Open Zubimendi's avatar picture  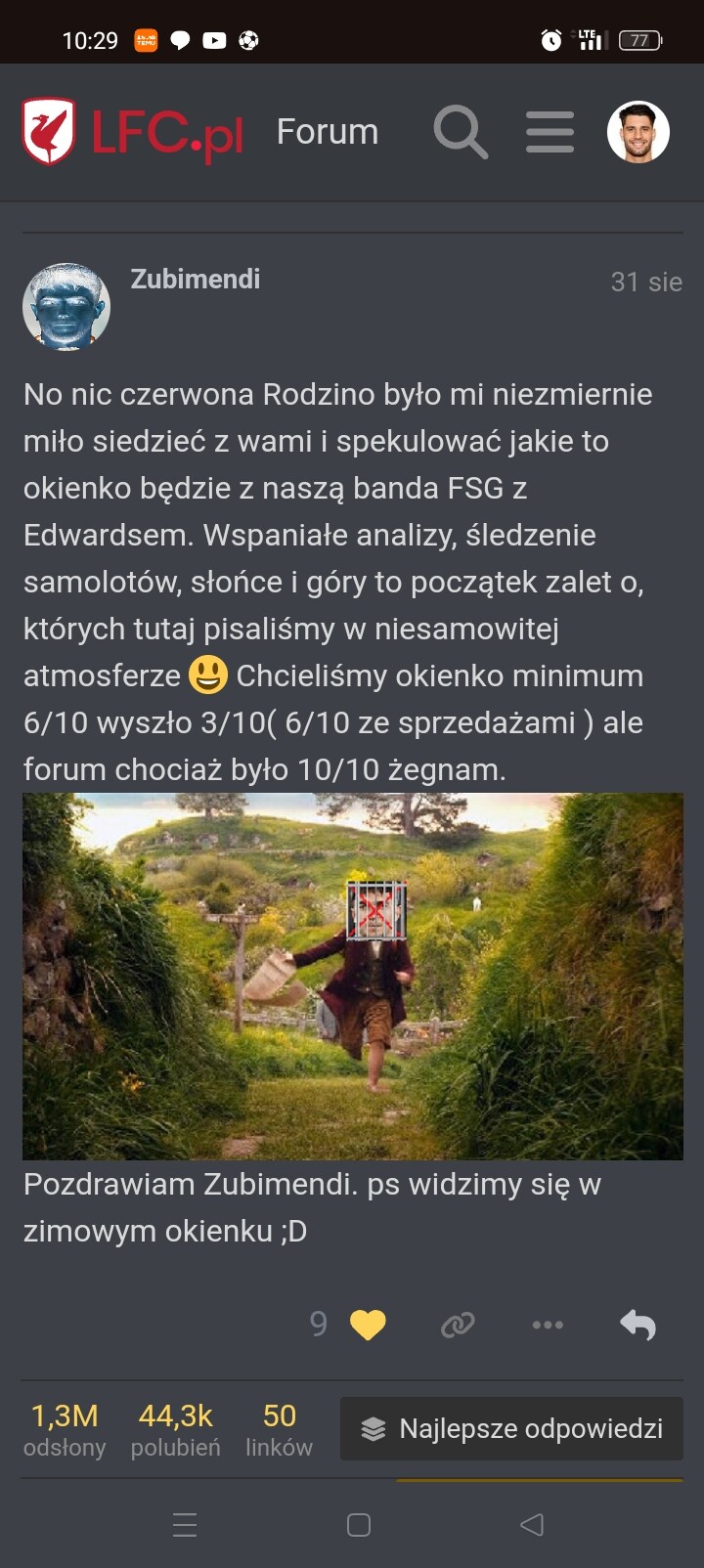click(66, 306)
